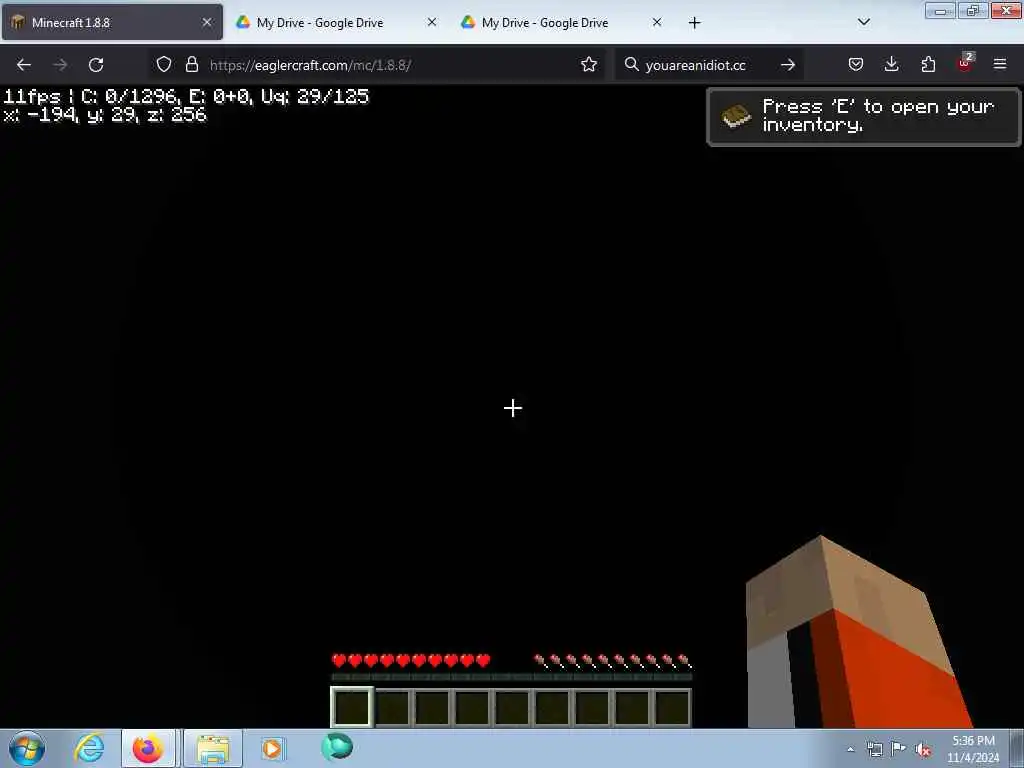Click the Firefox taskbar button

point(148,748)
